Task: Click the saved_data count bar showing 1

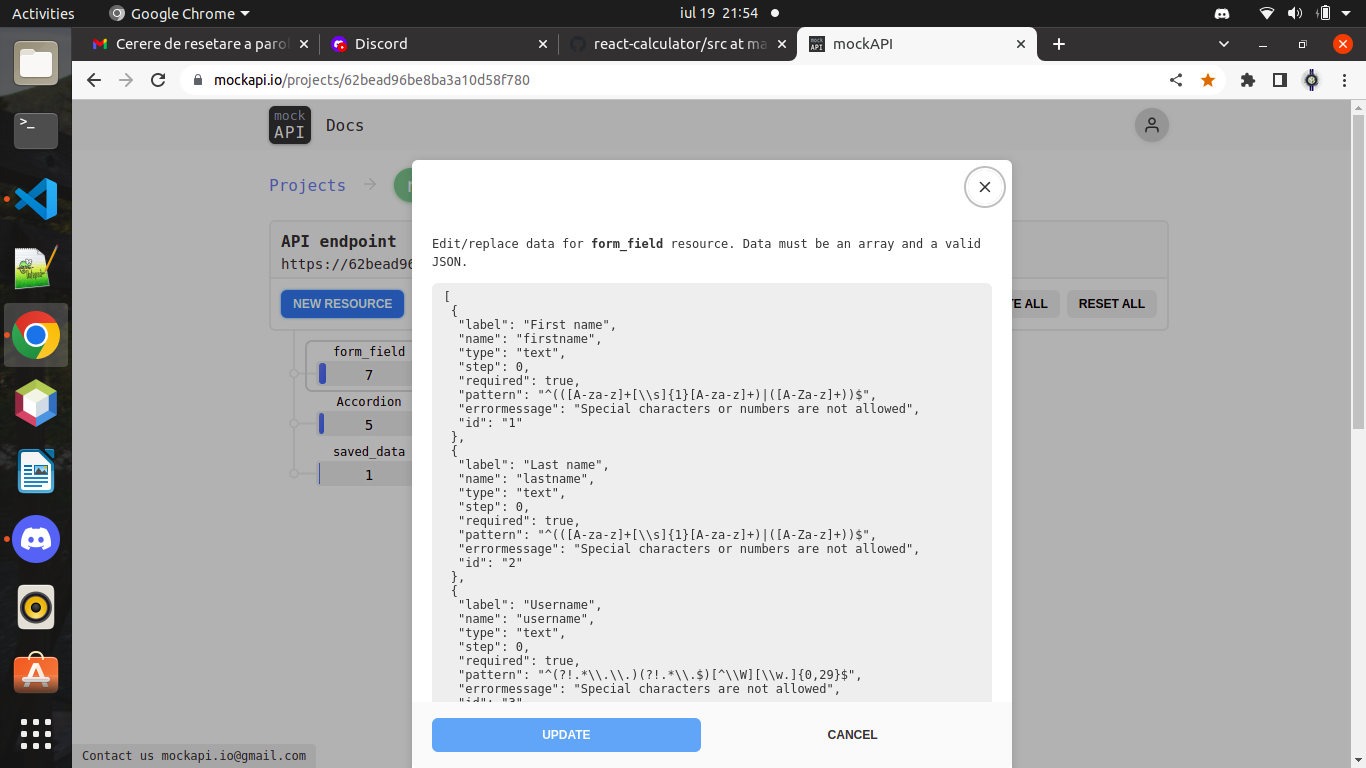Action: 366,475
